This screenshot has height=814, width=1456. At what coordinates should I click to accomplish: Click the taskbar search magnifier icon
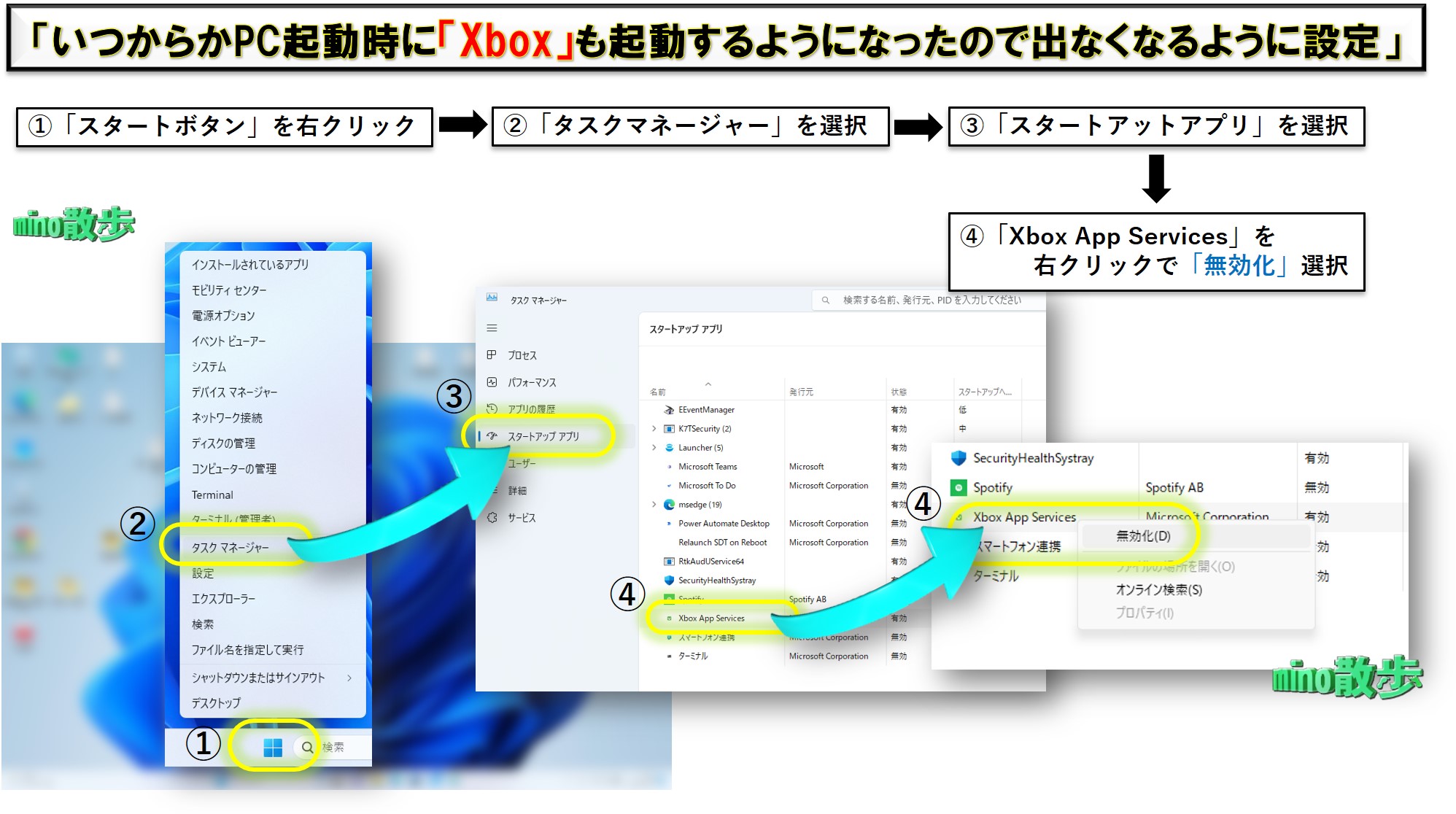pos(308,747)
